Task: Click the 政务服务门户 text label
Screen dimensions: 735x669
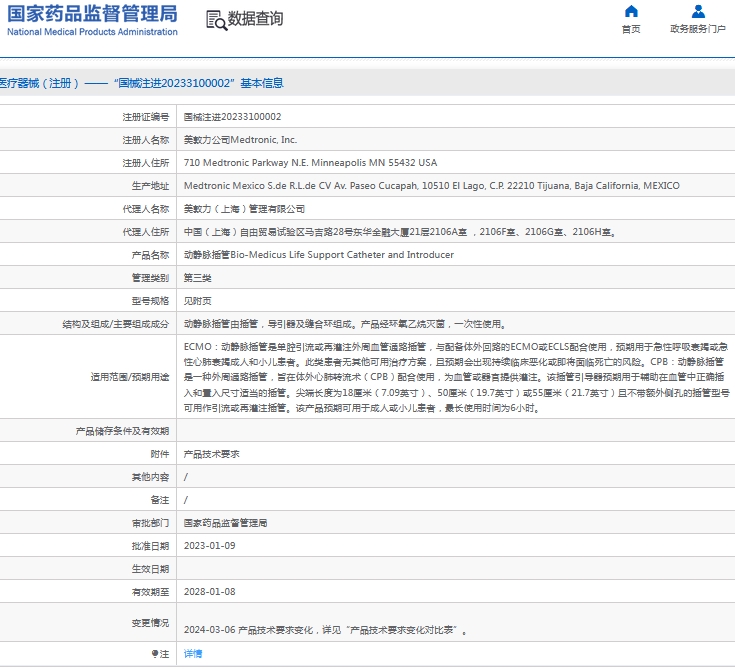Action: pos(698,29)
